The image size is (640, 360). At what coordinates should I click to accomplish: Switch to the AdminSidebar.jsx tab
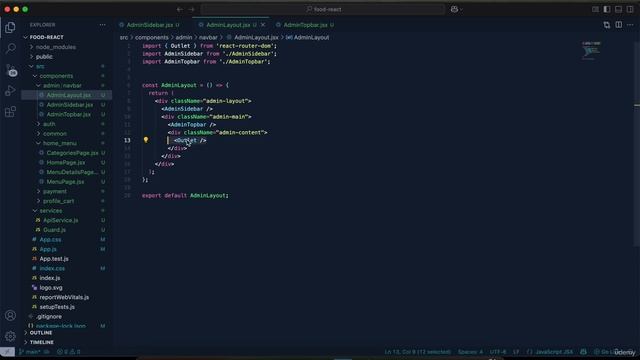click(x=149, y=25)
